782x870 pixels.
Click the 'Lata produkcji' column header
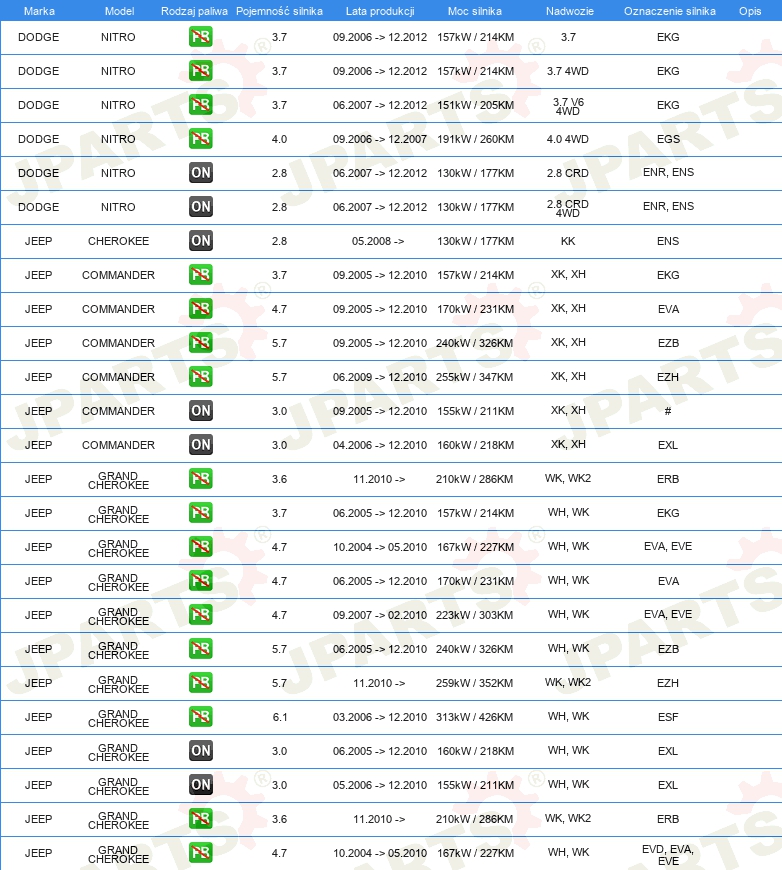380,11
